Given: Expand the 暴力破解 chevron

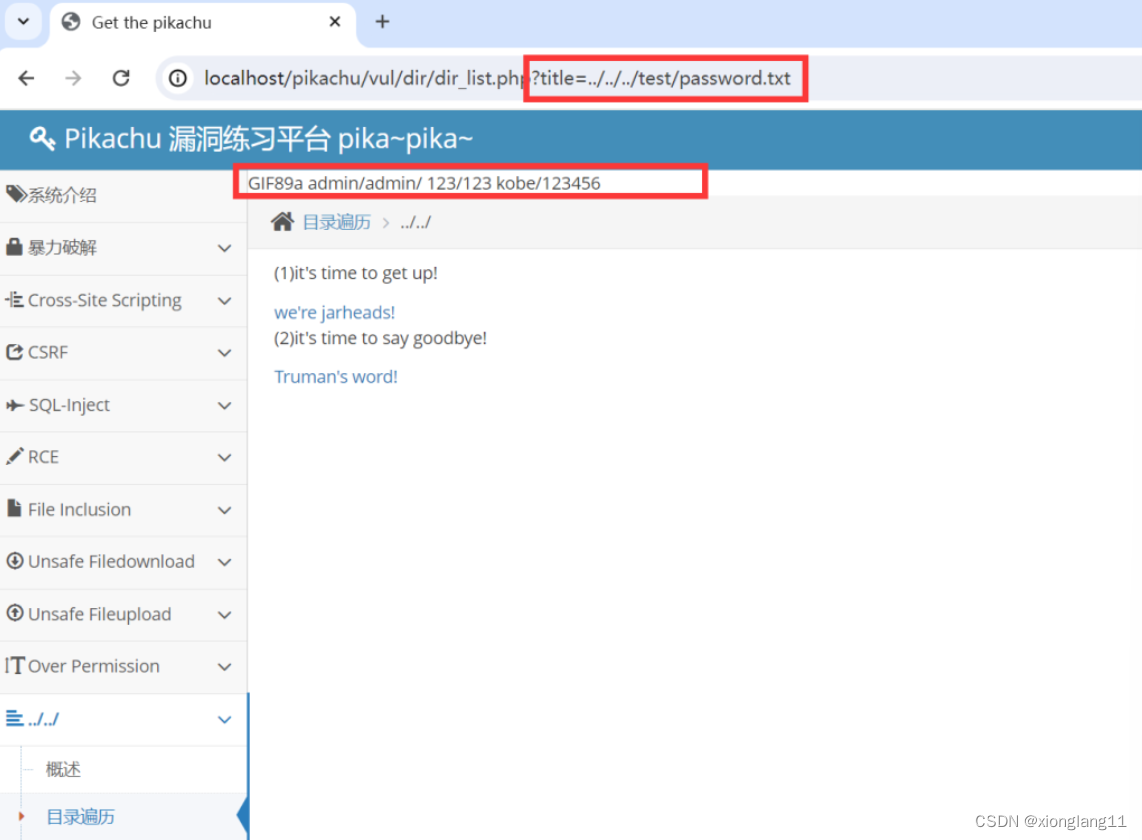Looking at the screenshot, I should (224, 248).
